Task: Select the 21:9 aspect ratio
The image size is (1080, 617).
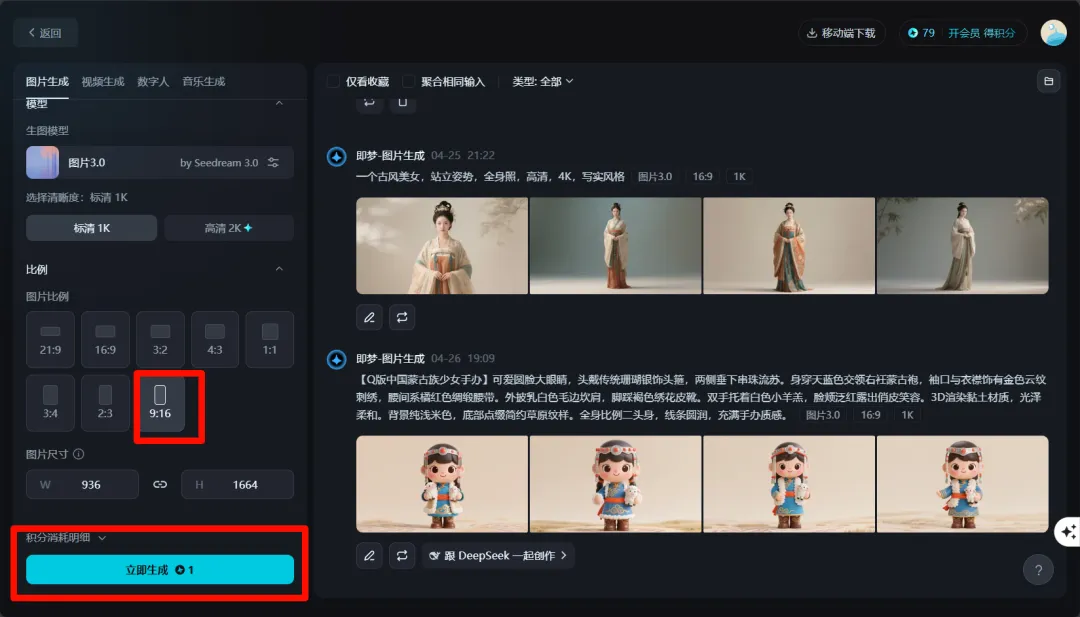Action: pos(50,339)
